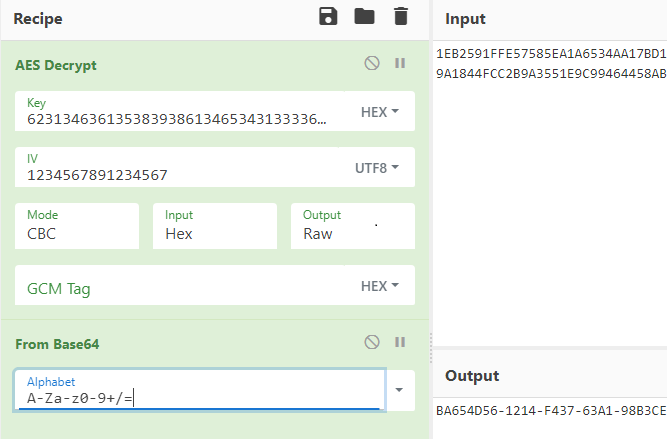Screen dimensions: 667x439
Task: Open GCM Tag HEX format dropdown
Action: coord(380,286)
